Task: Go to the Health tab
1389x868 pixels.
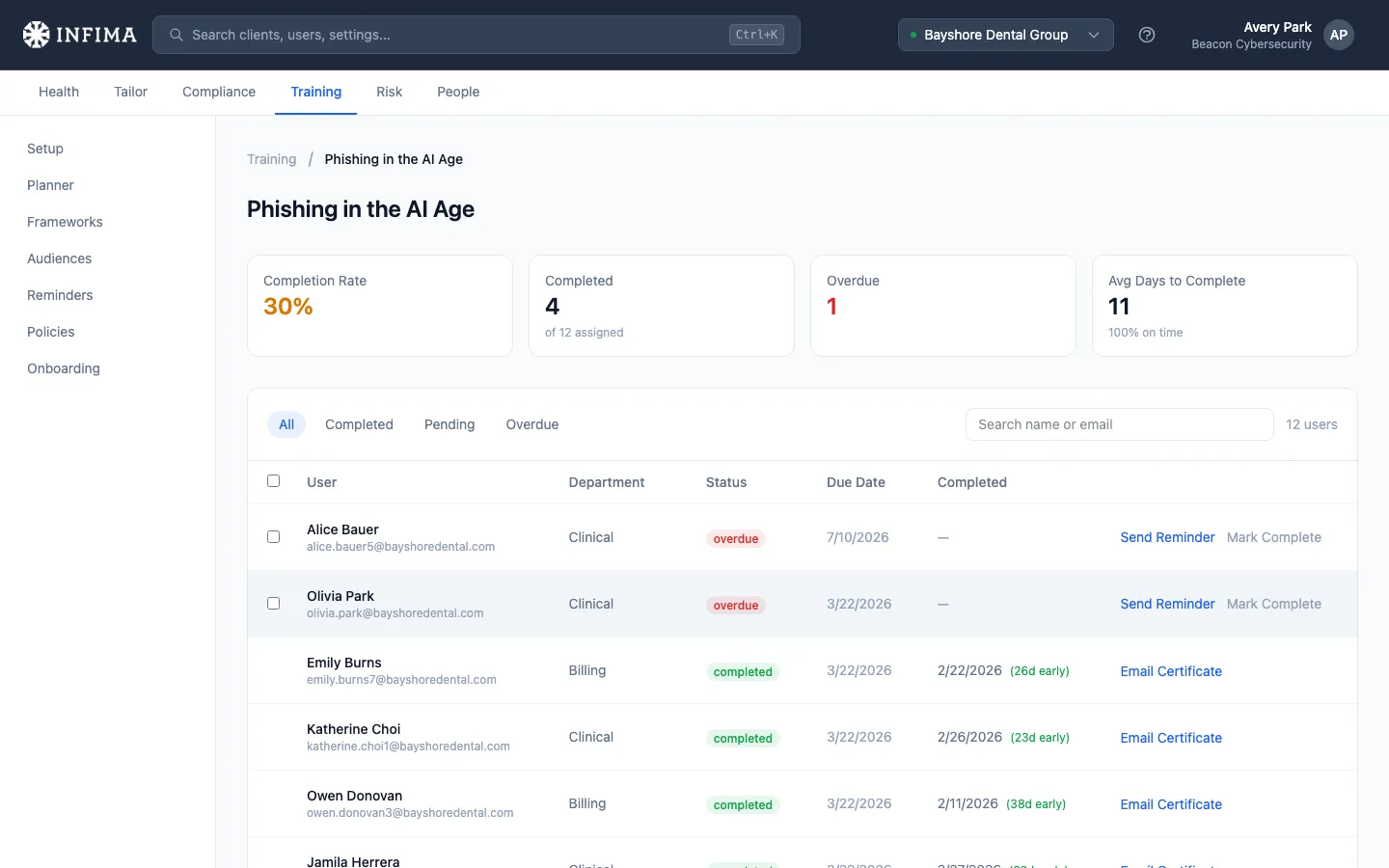Action: 59,92
